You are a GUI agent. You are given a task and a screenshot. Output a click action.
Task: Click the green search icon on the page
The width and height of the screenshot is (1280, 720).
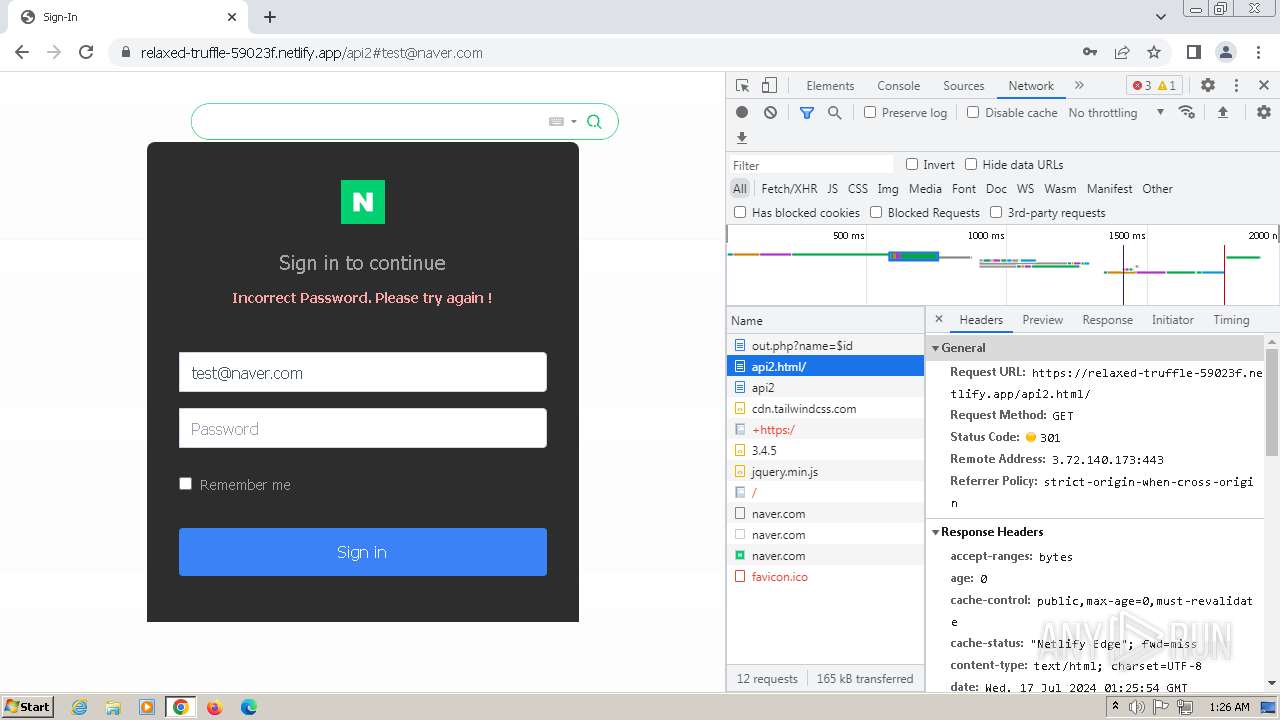pos(594,121)
